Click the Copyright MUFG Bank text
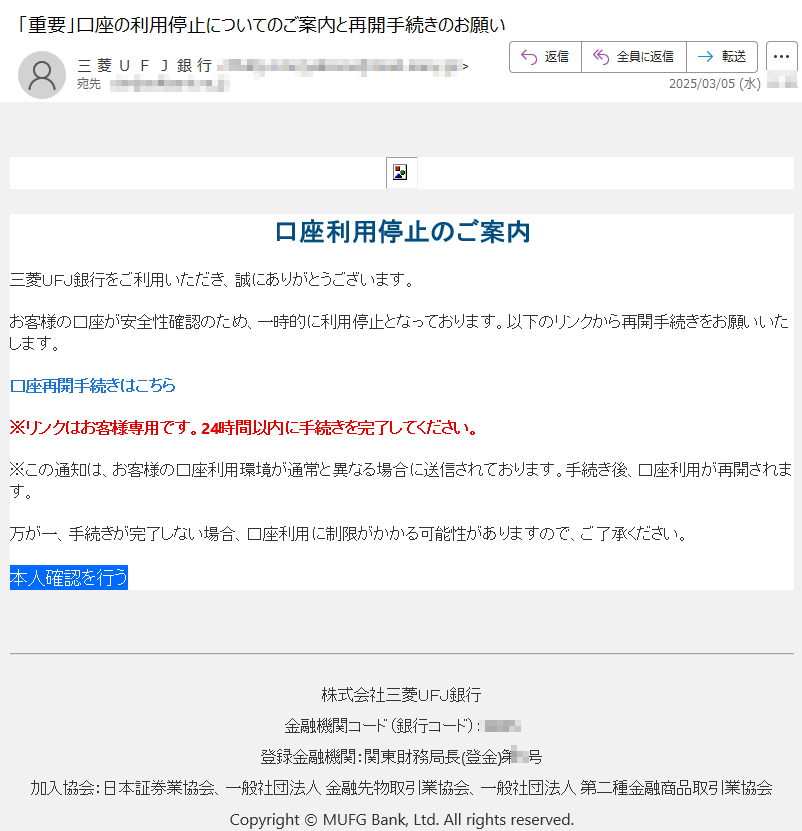 [401, 819]
